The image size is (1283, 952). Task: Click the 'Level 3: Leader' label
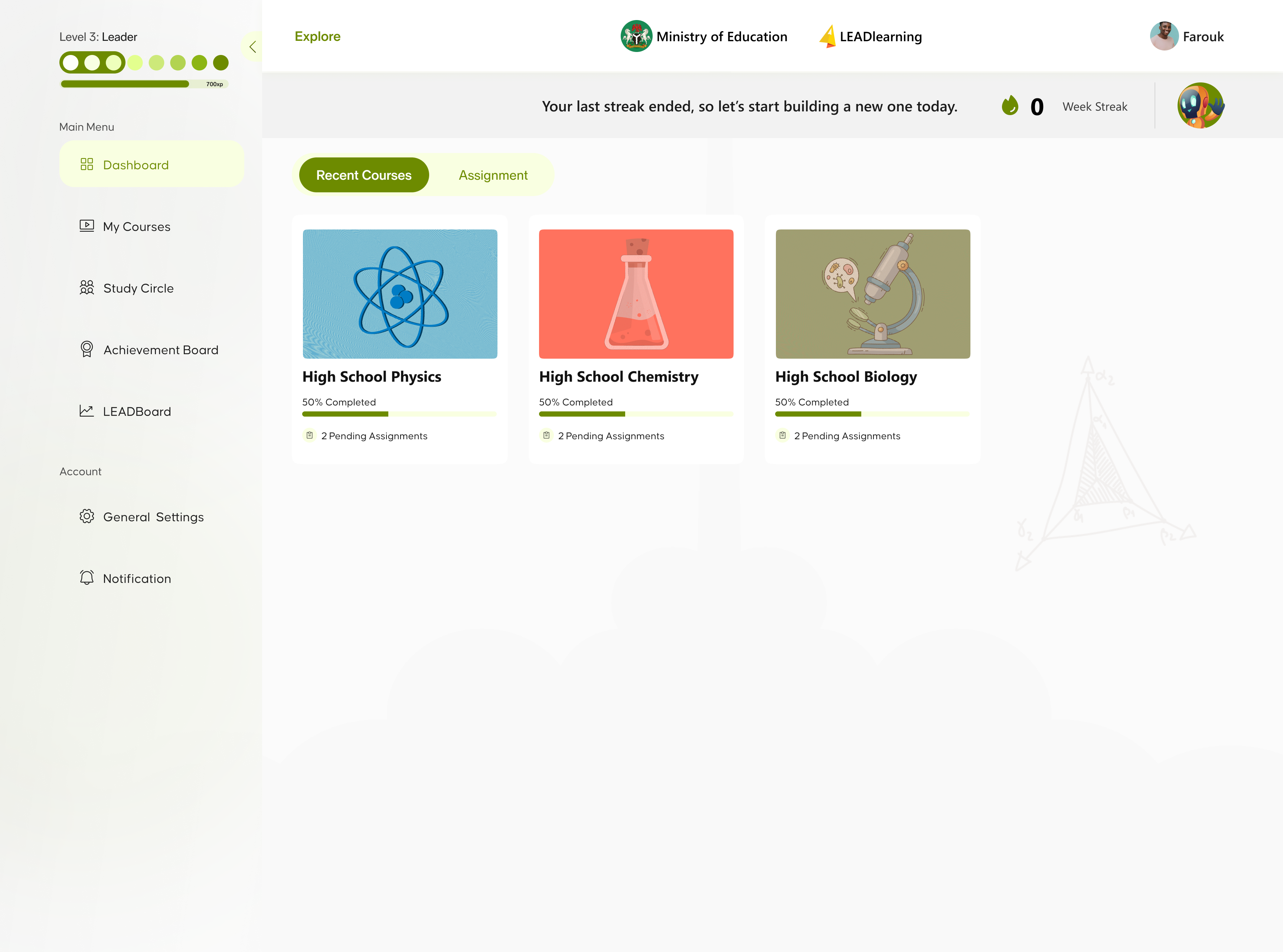pyautogui.click(x=98, y=36)
